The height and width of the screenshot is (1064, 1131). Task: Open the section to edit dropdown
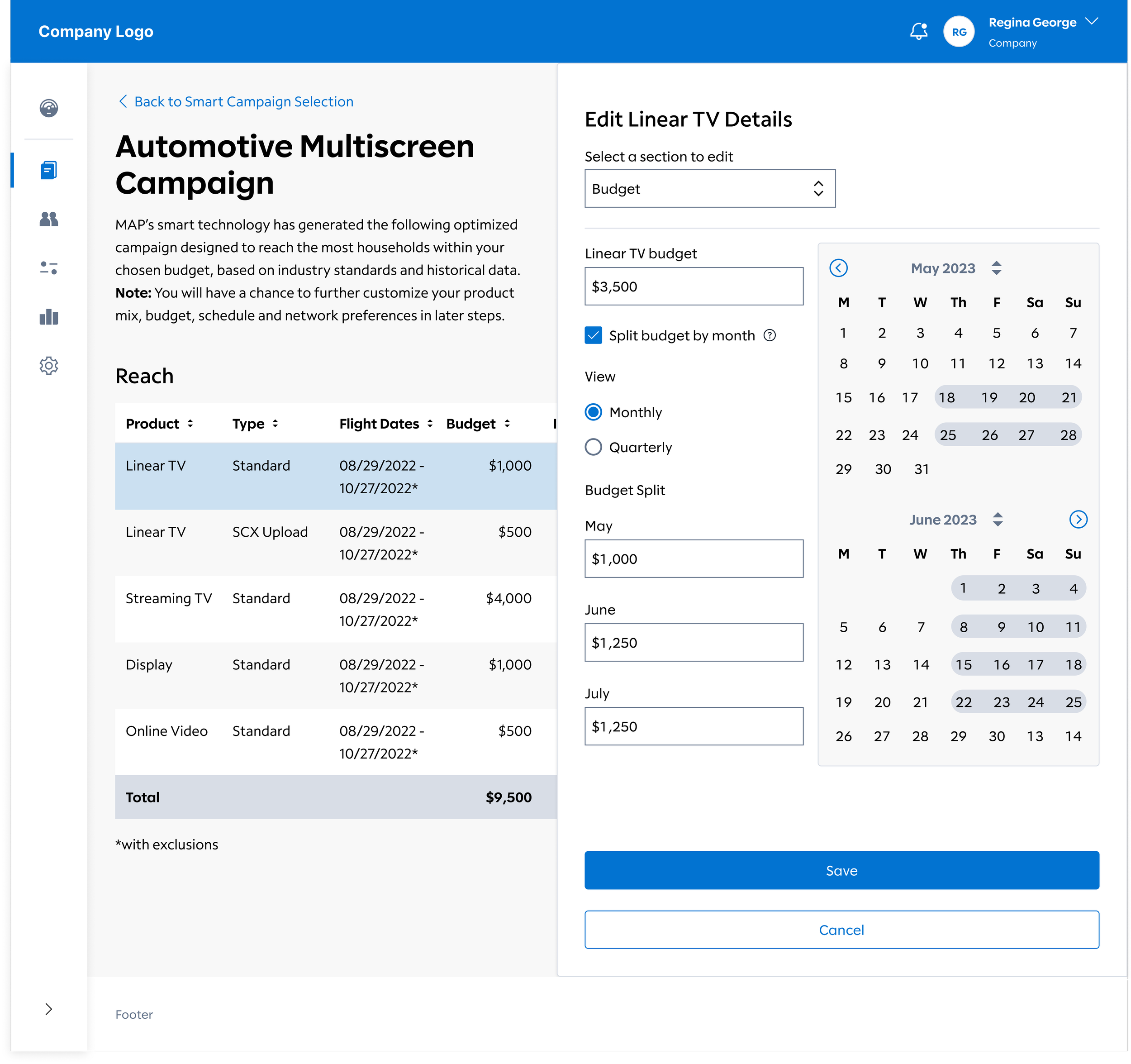709,189
